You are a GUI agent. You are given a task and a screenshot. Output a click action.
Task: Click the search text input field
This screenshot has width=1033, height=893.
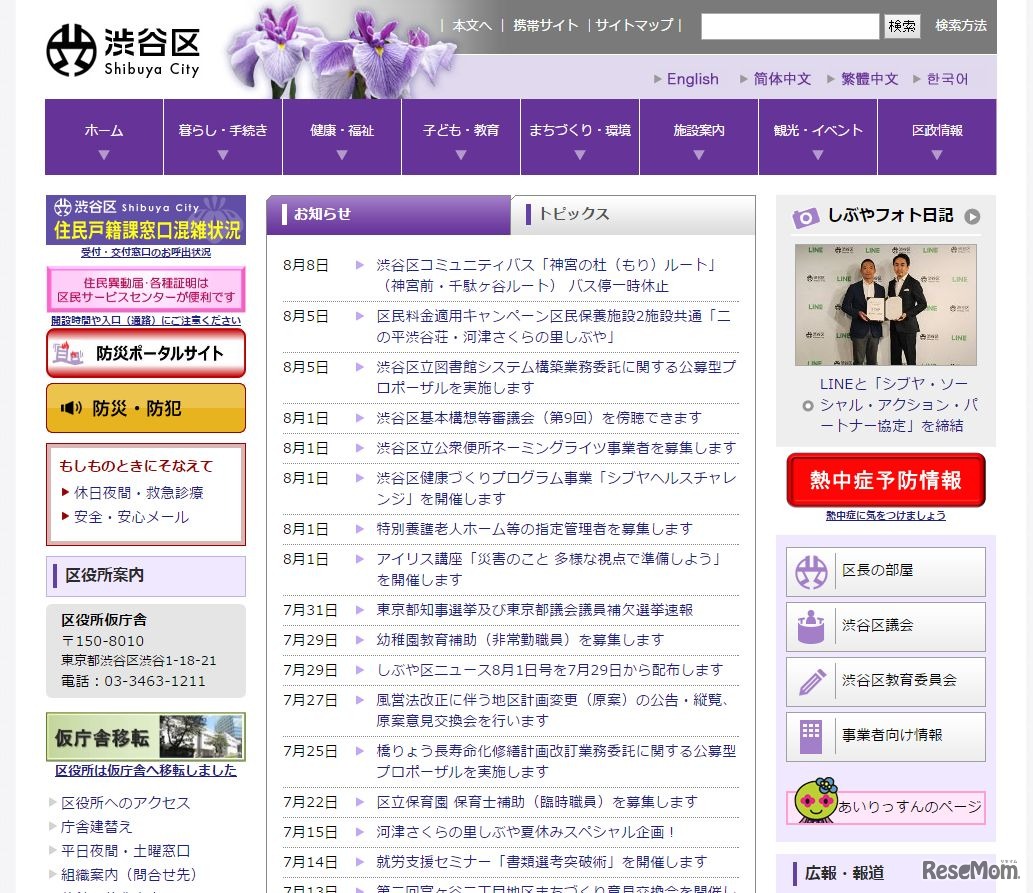tap(789, 26)
